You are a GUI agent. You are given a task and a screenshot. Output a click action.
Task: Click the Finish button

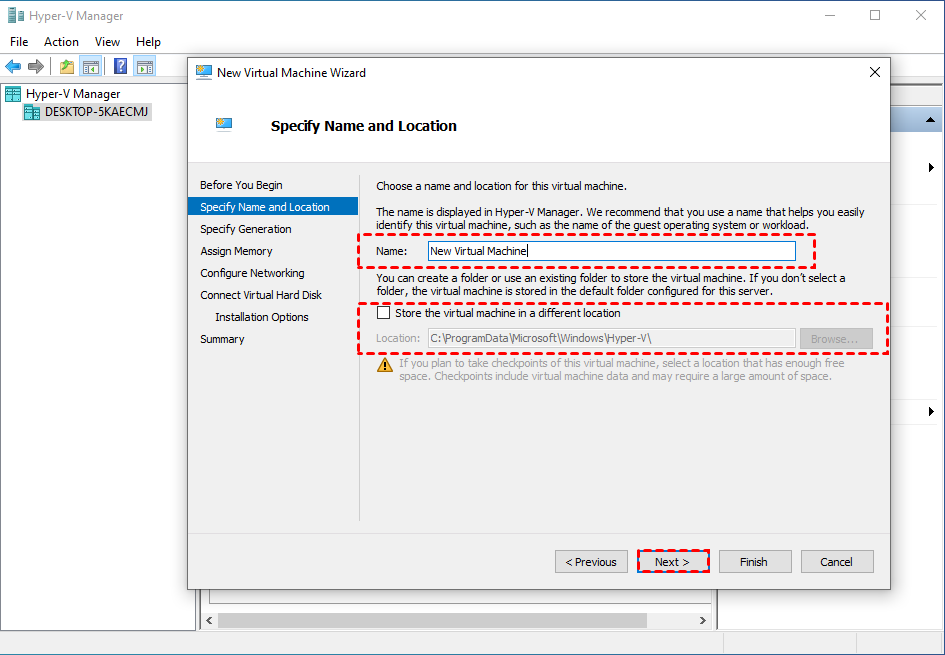pos(755,562)
